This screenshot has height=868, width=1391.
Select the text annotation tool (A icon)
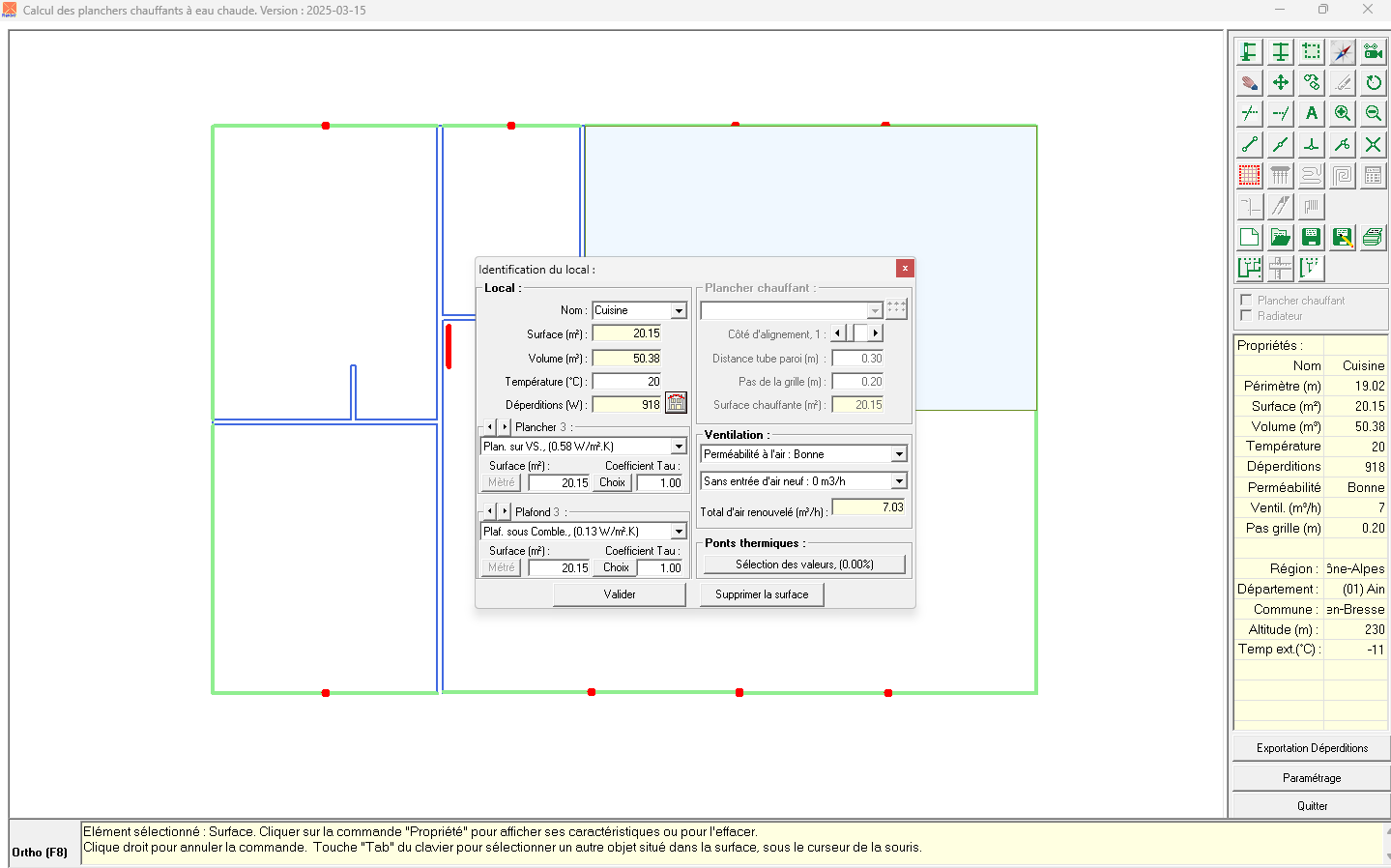coord(1311,113)
